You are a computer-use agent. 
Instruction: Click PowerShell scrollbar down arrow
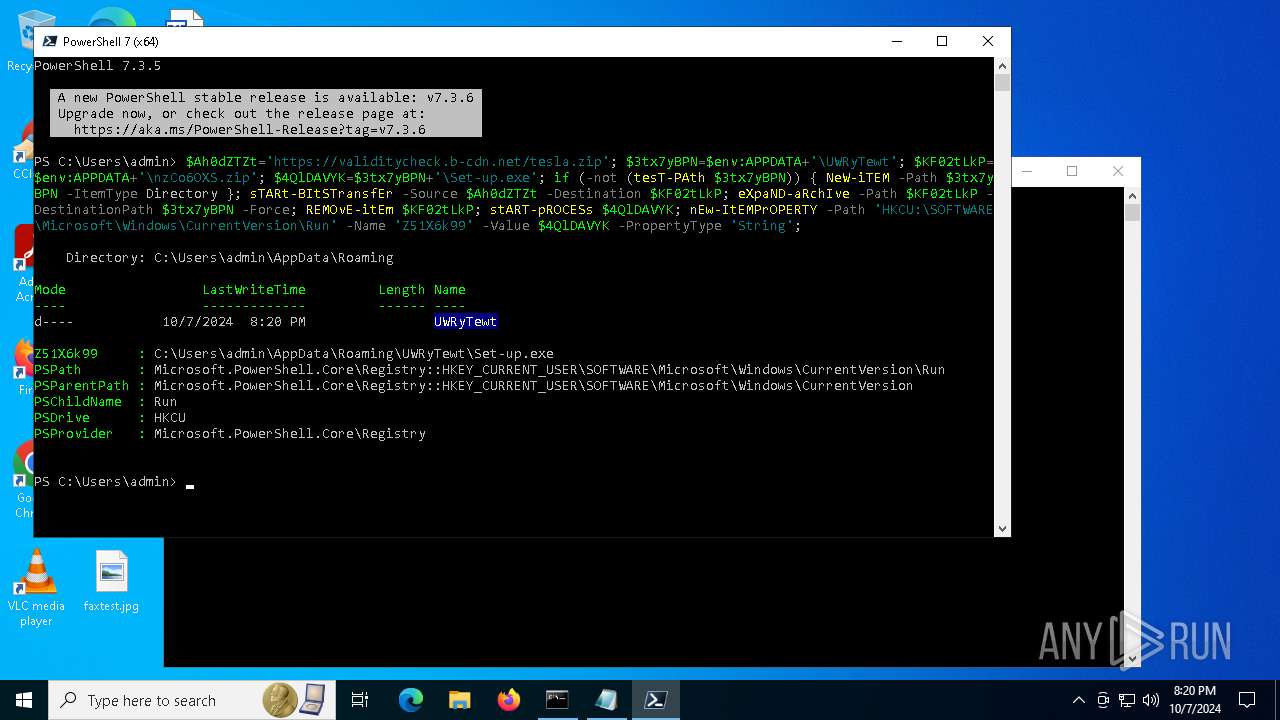pos(1002,529)
